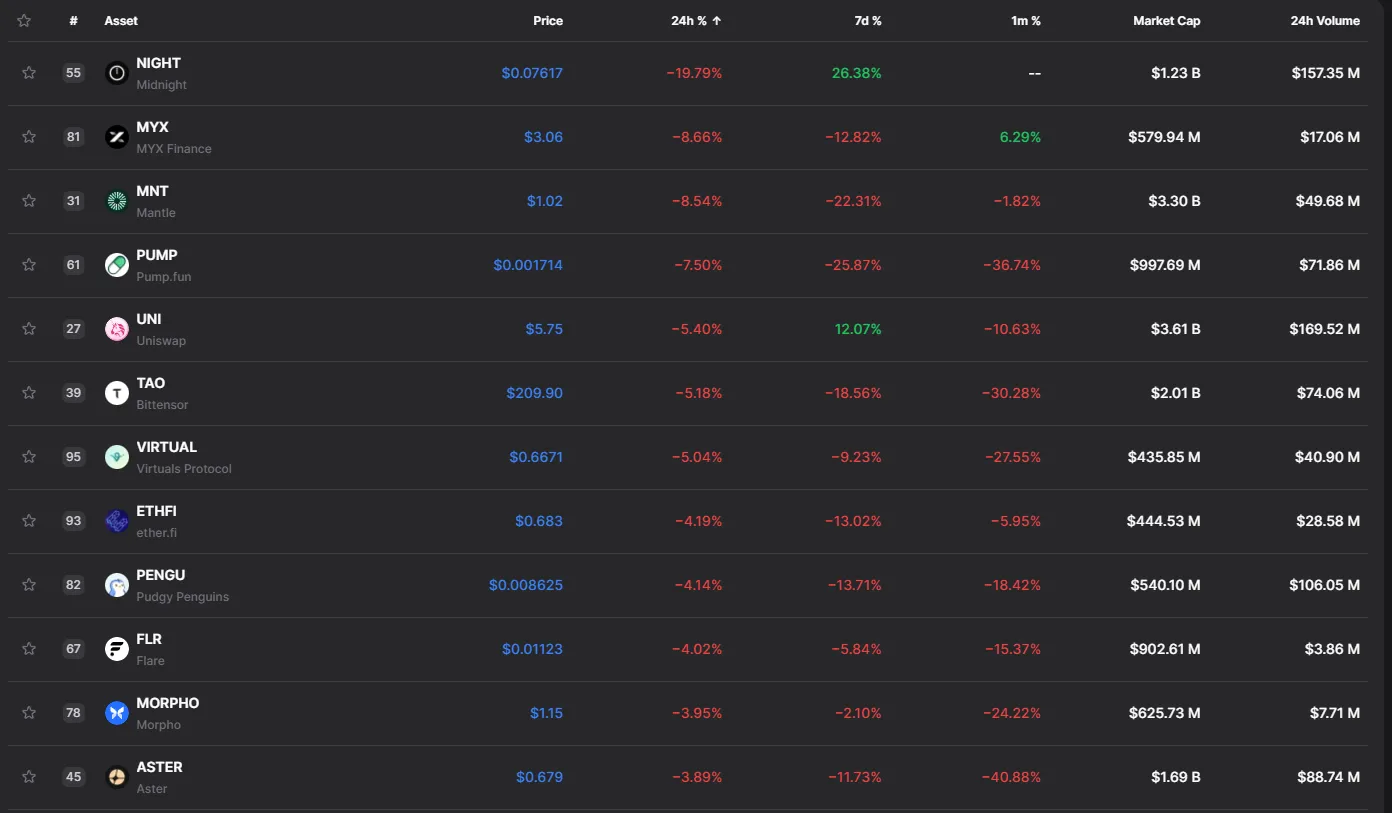The image size is (1392, 813).
Task: Click the Uniswap unicorn icon
Action: point(117,329)
